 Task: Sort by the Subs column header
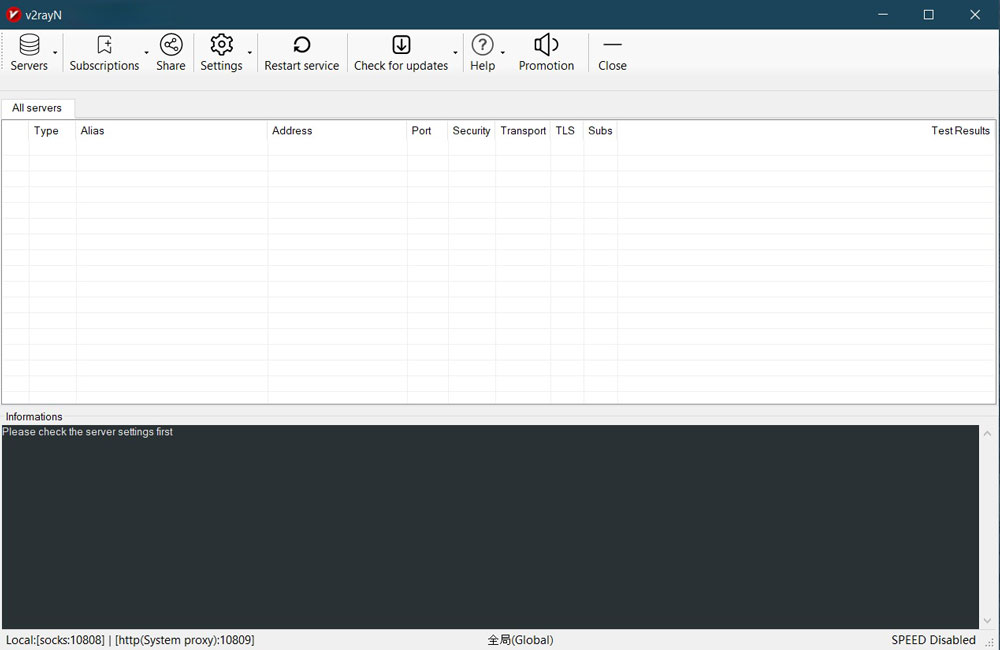(x=600, y=131)
